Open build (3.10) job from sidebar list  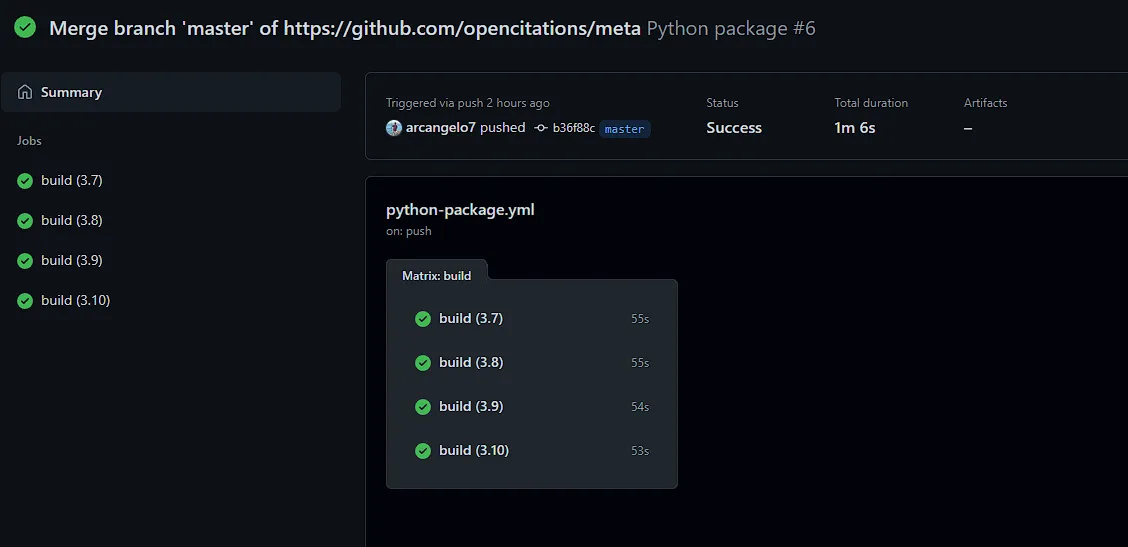point(75,301)
